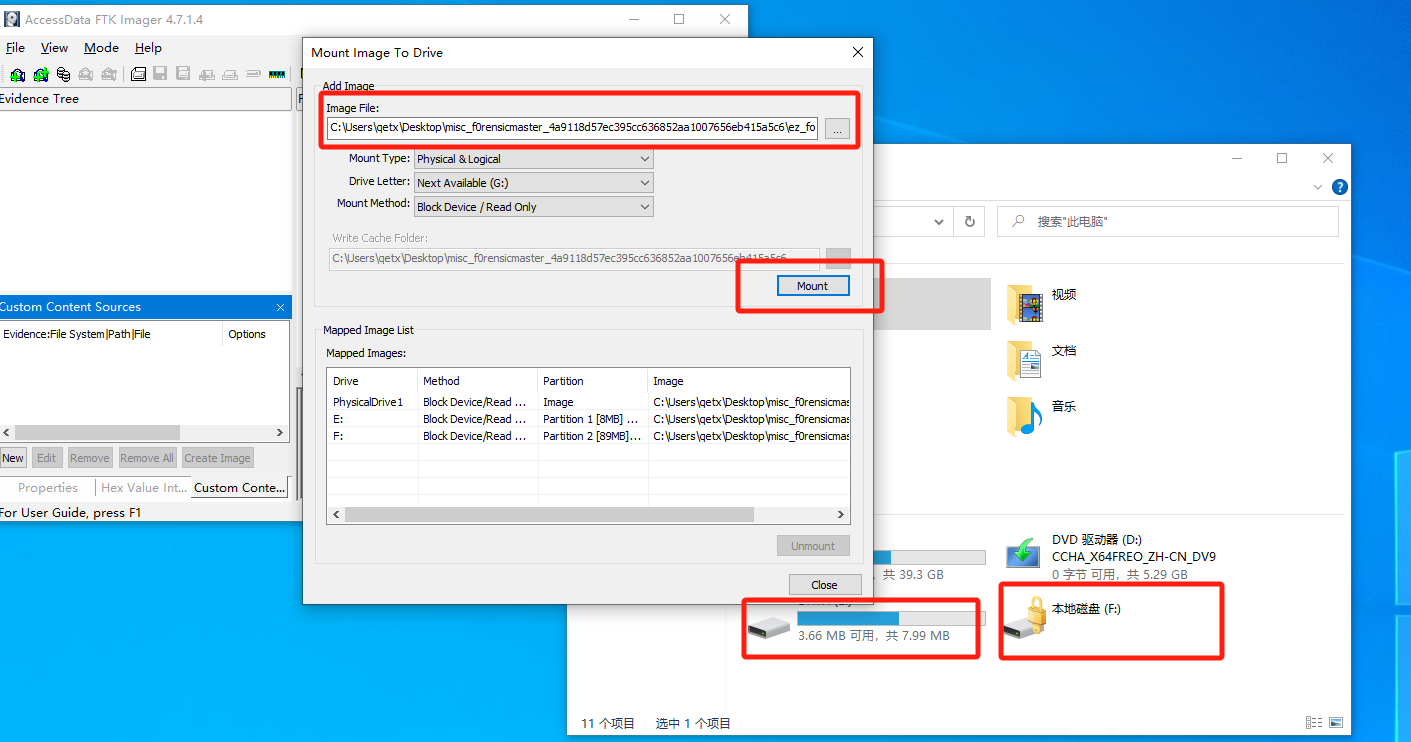Viewport: 1411px width, 742px height.
Task: Open the File menu
Action: tap(15, 47)
